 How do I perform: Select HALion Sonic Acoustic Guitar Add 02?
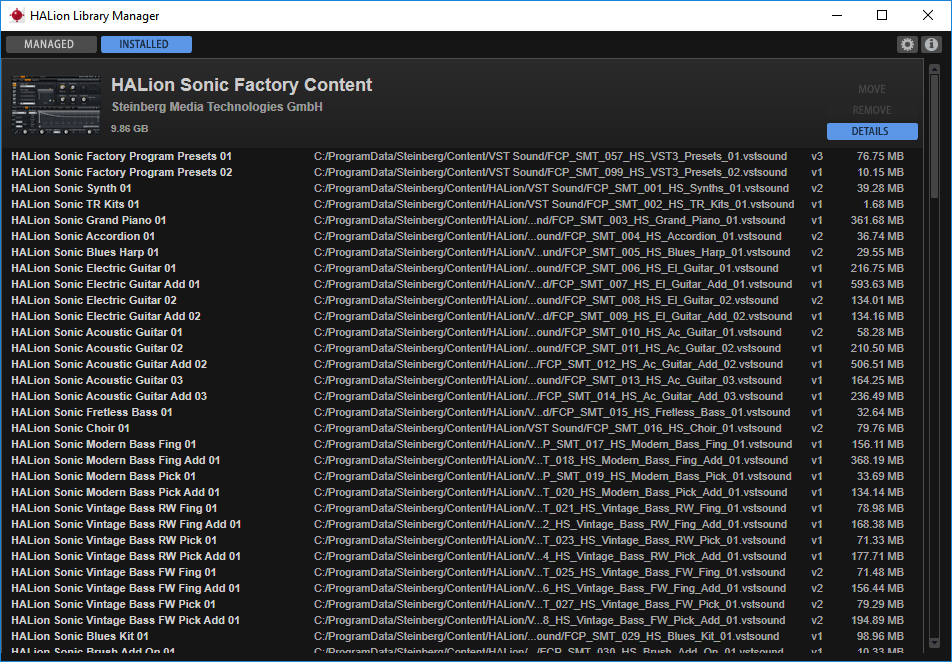click(109, 364)
